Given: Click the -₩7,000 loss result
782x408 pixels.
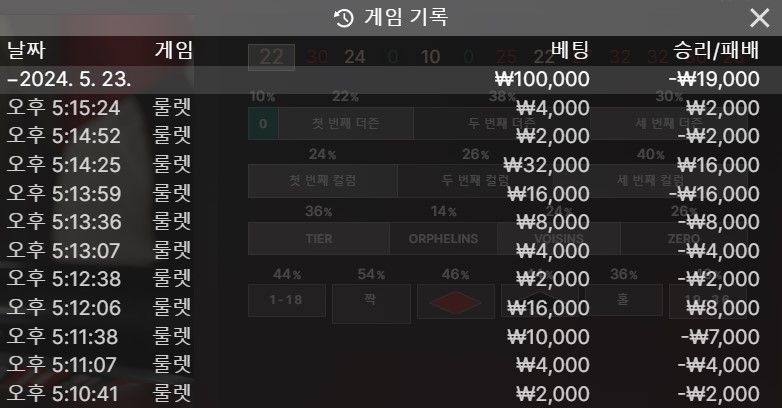Looking at the screenshot, I should (x=721, y=337).
